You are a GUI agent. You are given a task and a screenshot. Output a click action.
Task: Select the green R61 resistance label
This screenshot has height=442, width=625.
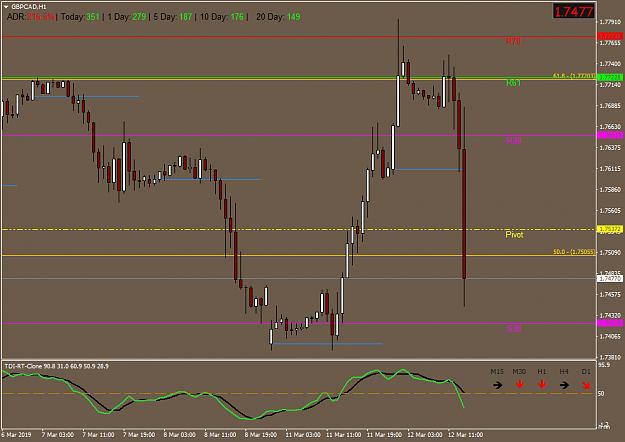click(x=513, y=83)
